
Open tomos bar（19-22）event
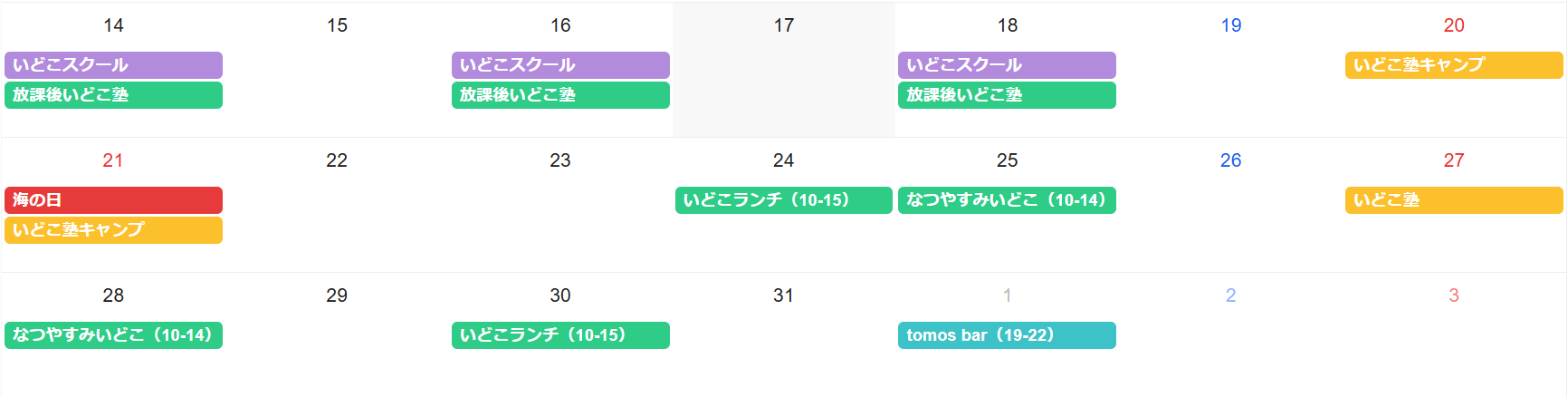(x=1007, y=335)
